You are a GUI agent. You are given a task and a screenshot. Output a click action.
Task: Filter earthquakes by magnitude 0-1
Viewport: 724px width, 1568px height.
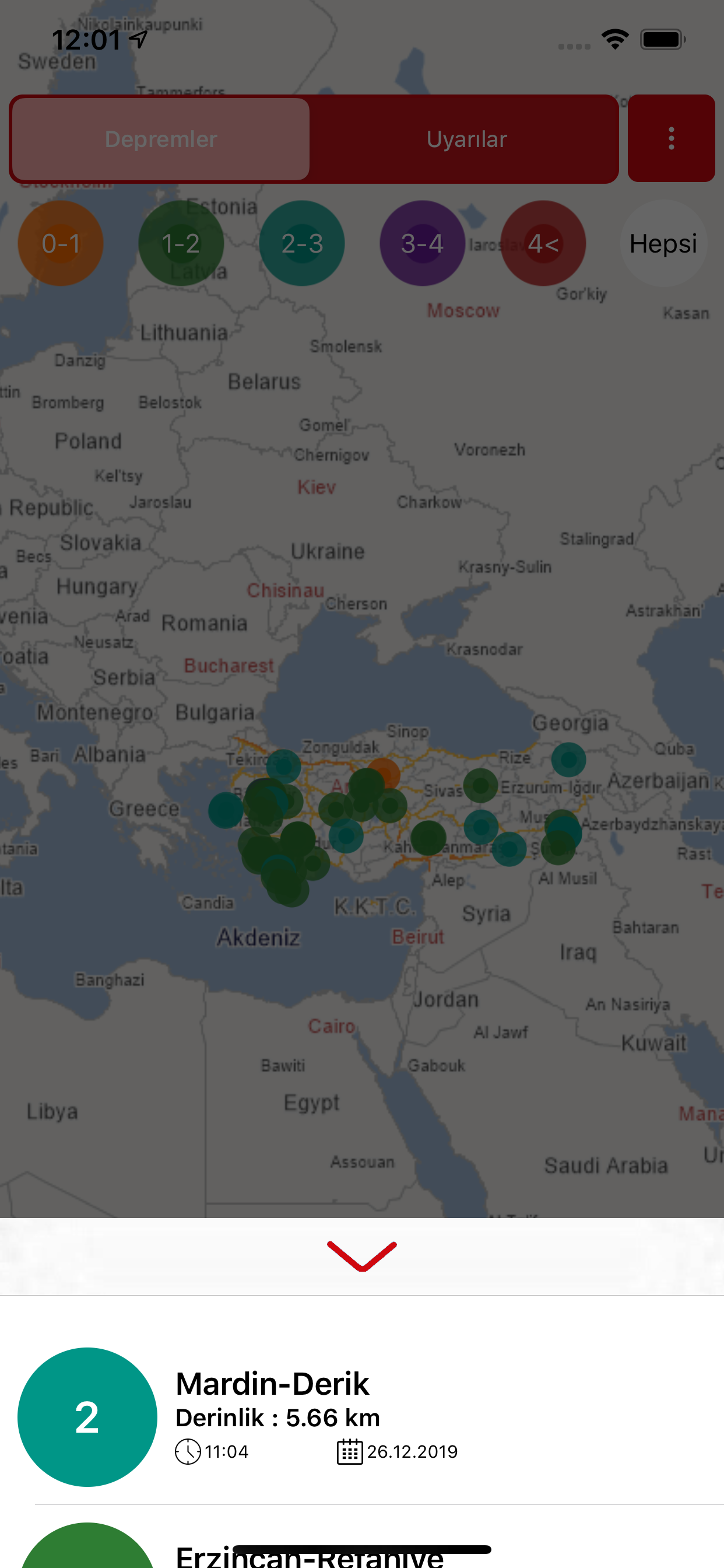coord(61,243)
